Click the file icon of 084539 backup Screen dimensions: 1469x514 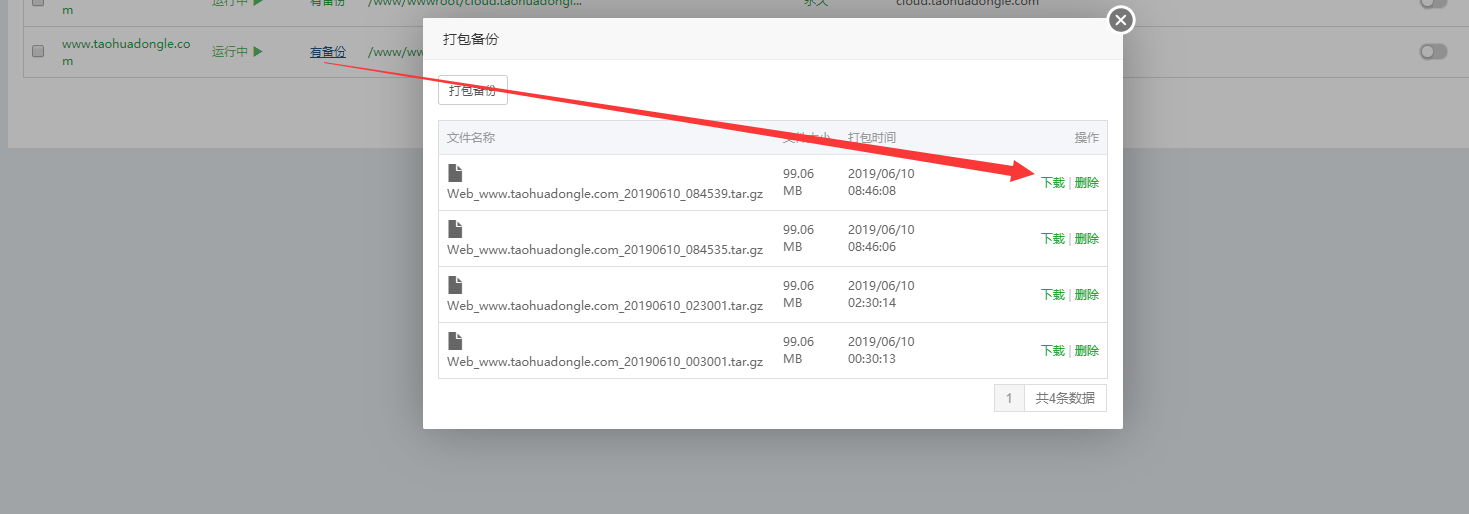coord(455,173)
